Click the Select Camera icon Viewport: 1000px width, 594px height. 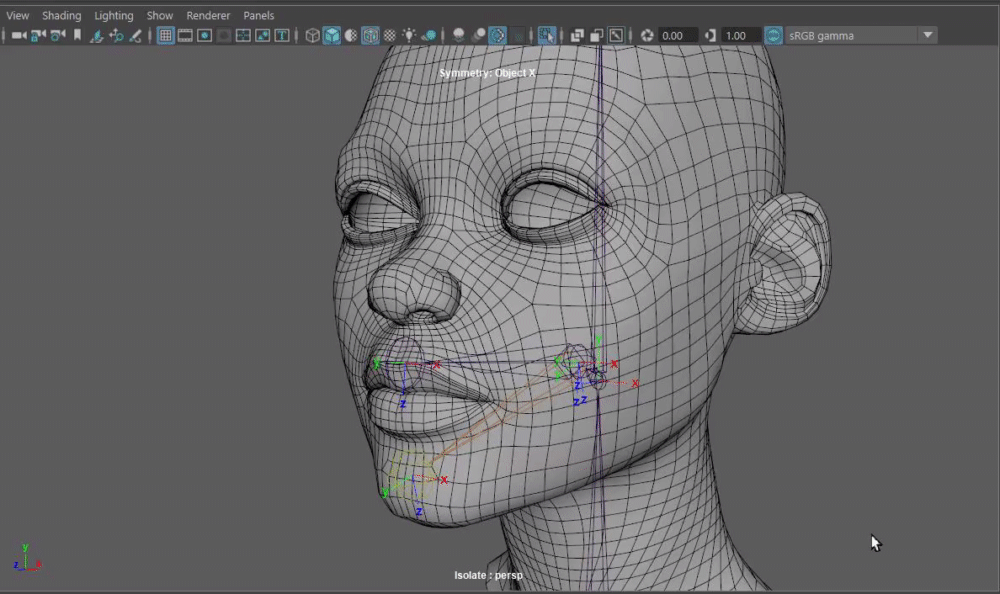tap(19, 36)
